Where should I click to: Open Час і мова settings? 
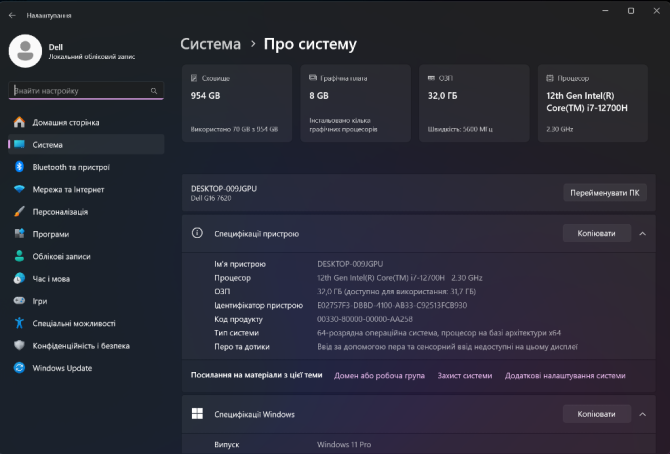(86, 279)
